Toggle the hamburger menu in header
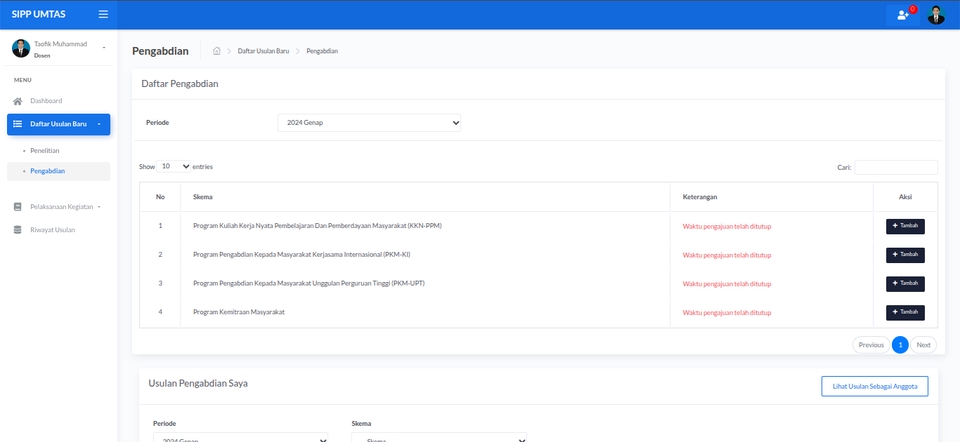 [x=103, y=14]
